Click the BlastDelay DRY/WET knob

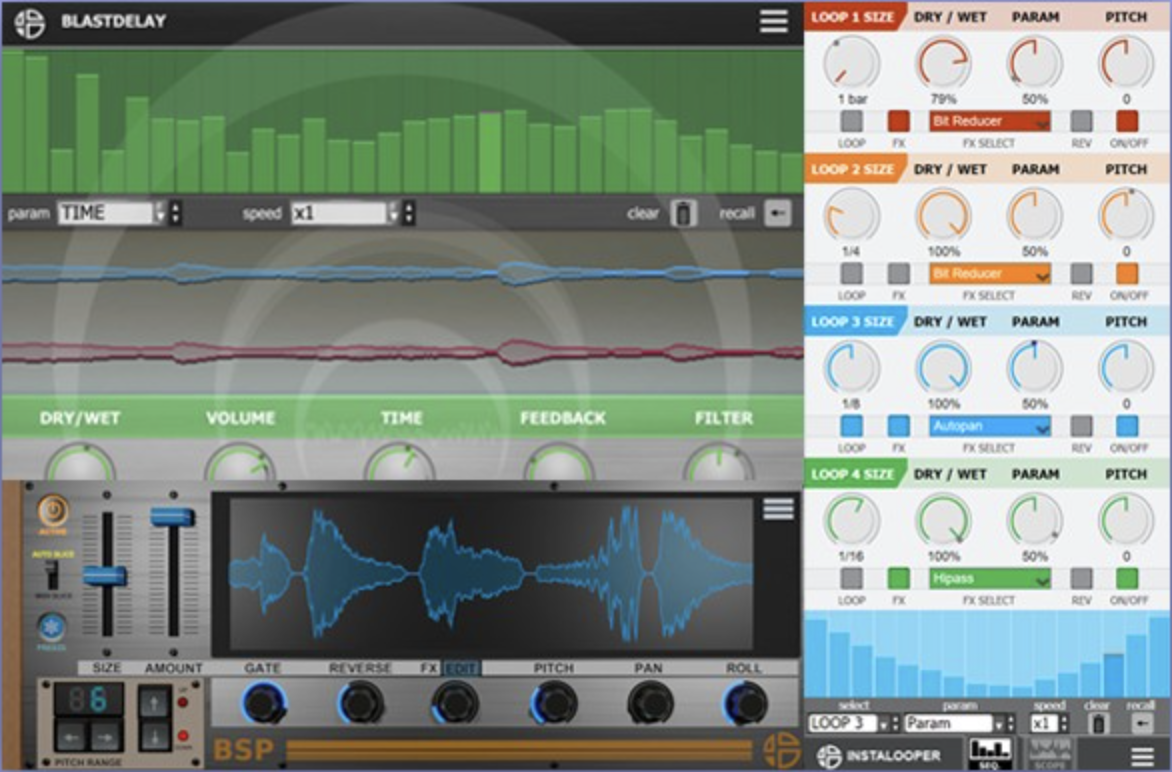(80, 463)
